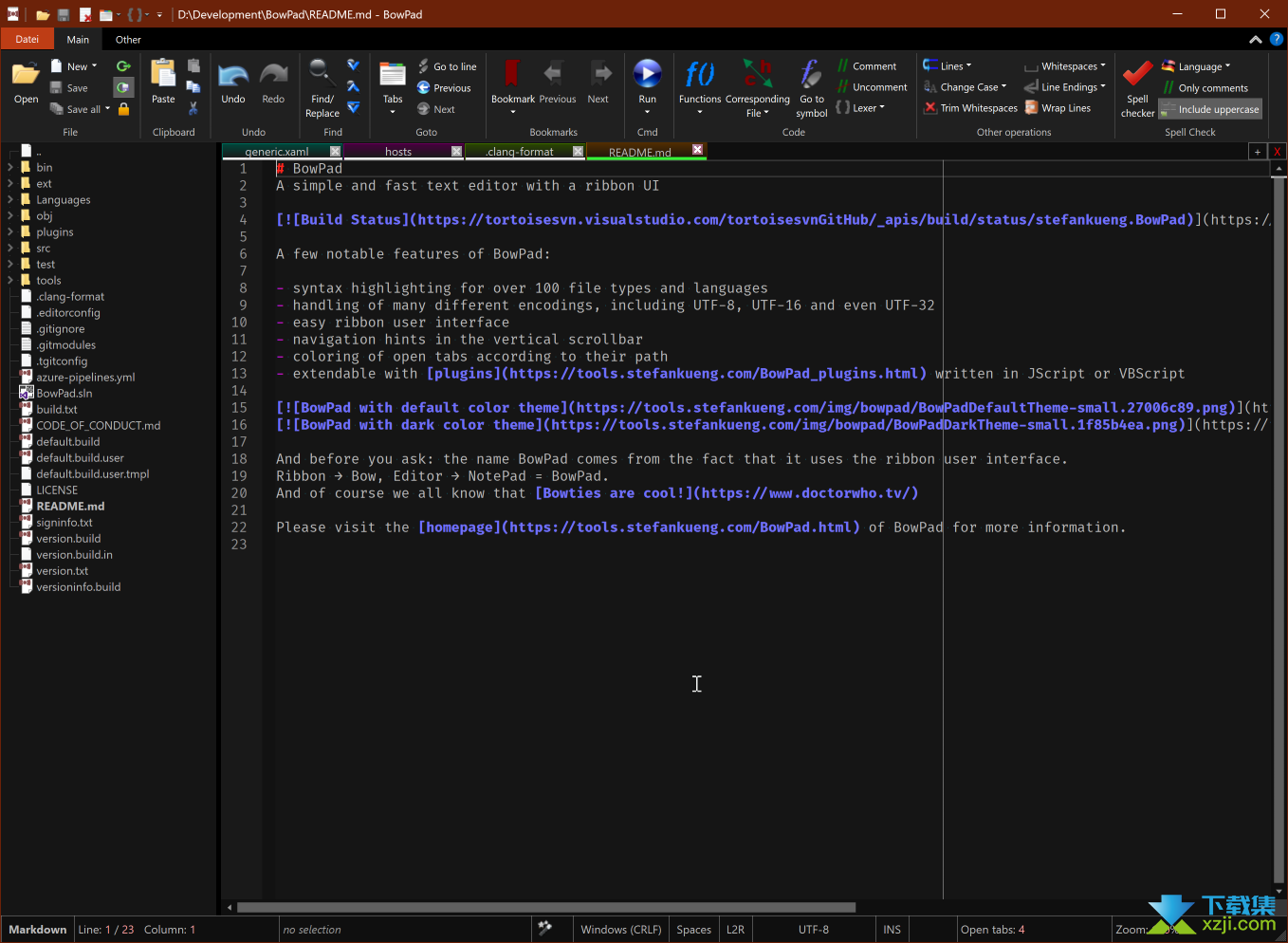Image resolution: width=1288 pixels, height=943 pixels.
Task: Click Go to line
Action: pyautogui.click(x=448, y=66)
